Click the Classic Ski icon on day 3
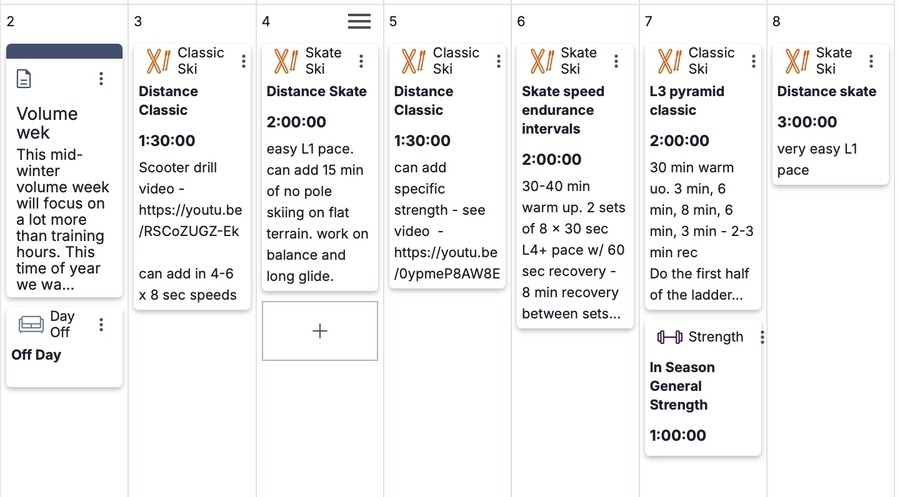The image size is (900, 497). pos(158,61)
